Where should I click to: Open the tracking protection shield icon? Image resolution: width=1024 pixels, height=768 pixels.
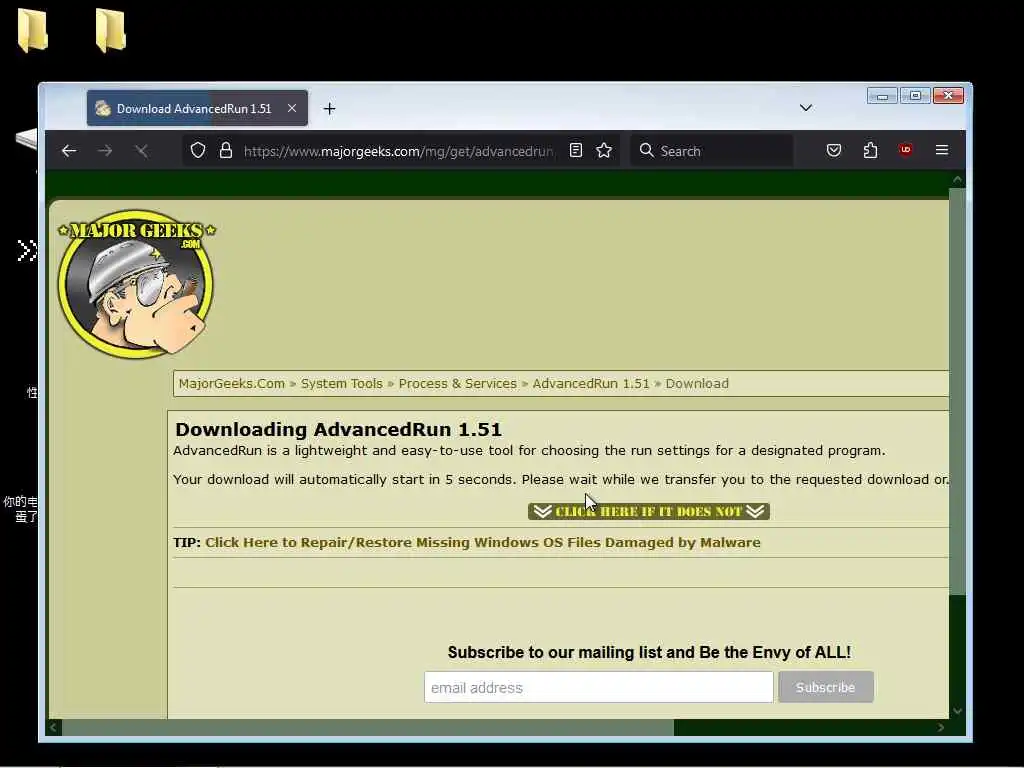[198, 151]
